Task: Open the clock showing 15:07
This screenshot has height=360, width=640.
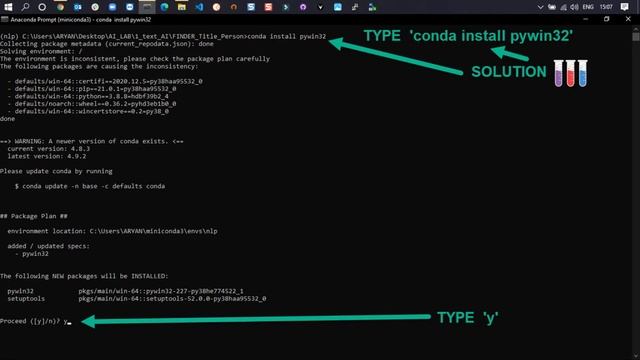Action: [x=606, y=7]
